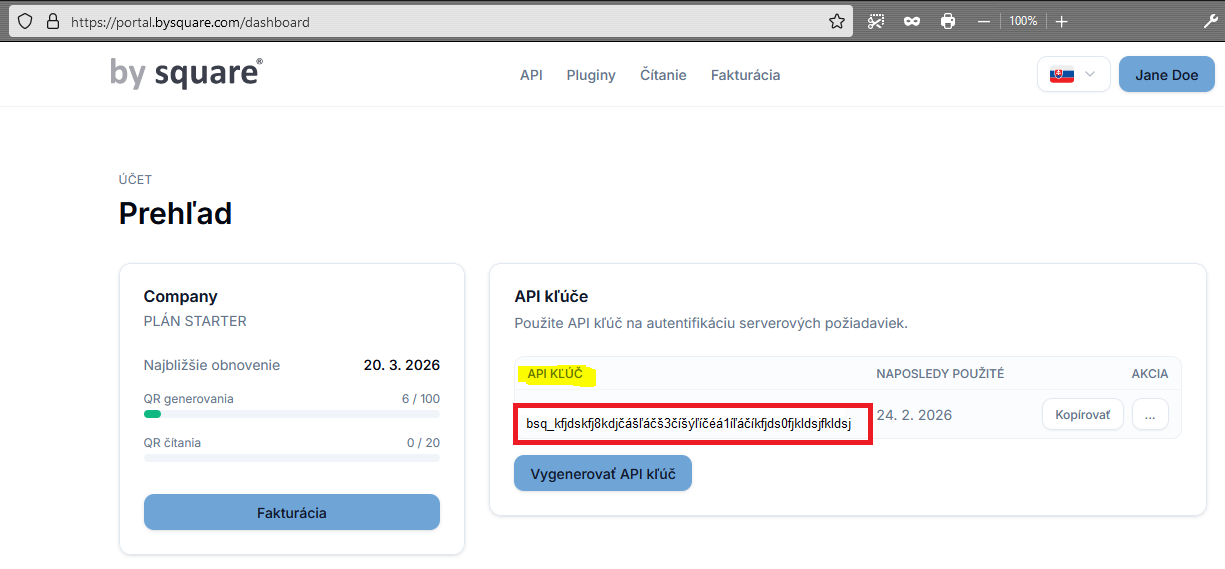Screen dimensions: 1225x569
Task: Open the Slovak flag language dropdown
Action: click(1074, 75)
